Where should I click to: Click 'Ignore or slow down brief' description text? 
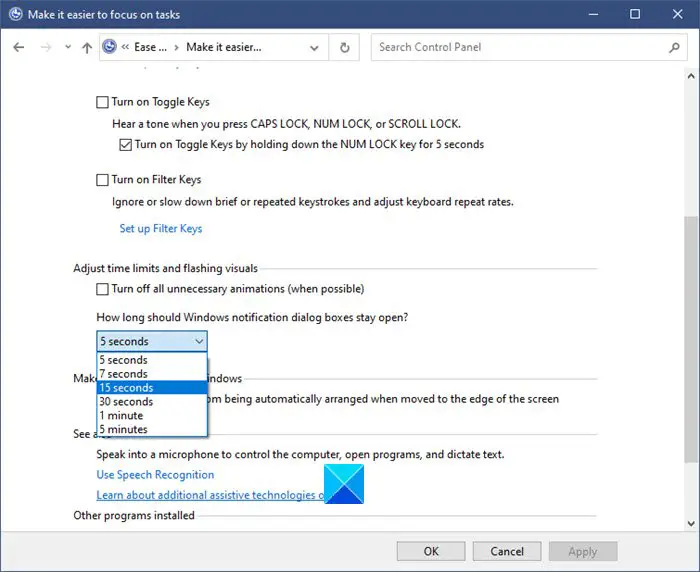point(313,202)
